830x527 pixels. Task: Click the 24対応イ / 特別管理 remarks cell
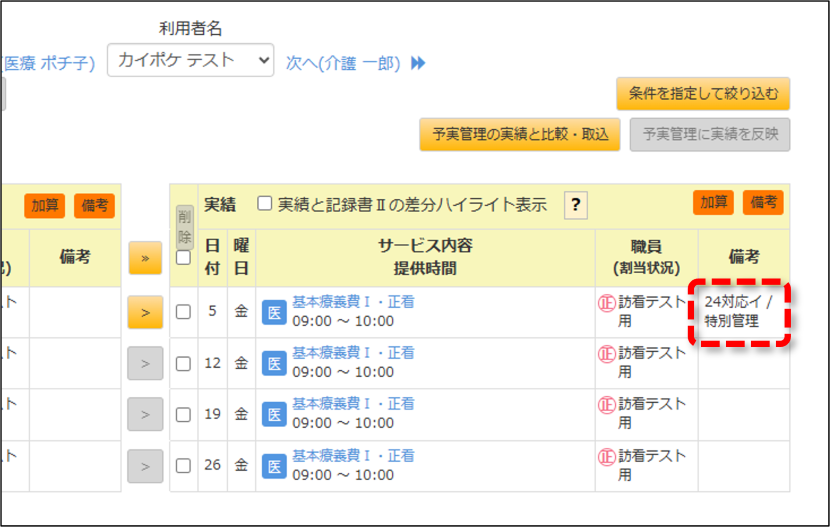click(739, 312)
